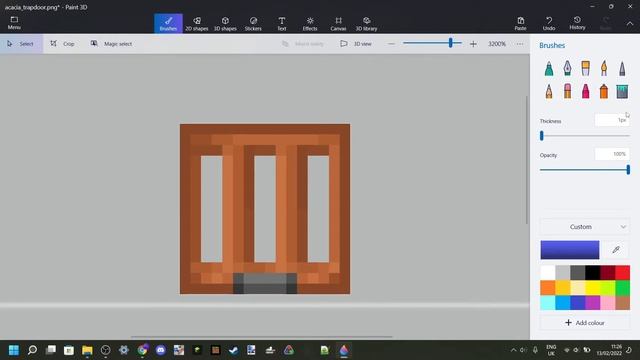Open the Windows Start menu
640x360 pixels.
click(14, 350)
